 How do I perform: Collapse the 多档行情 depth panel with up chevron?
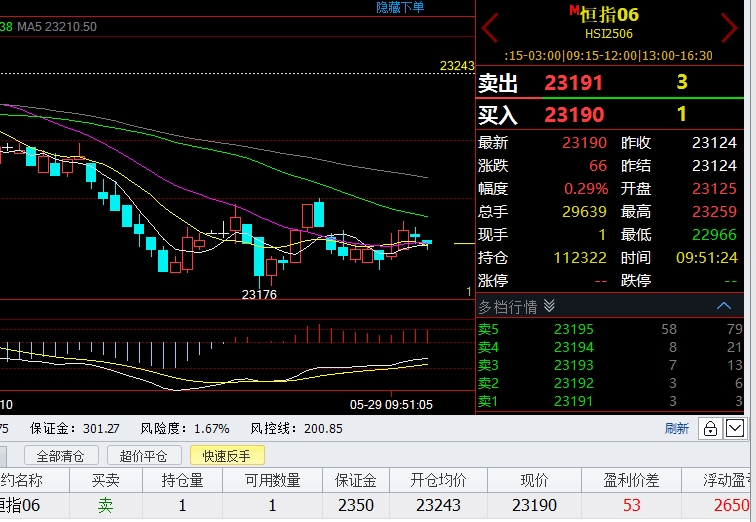click(x=724, y=306)
